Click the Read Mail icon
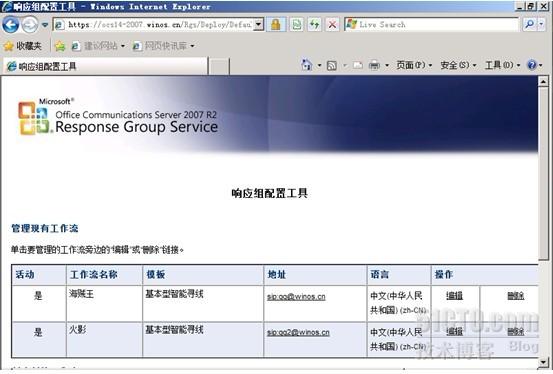 coord(358,66)
